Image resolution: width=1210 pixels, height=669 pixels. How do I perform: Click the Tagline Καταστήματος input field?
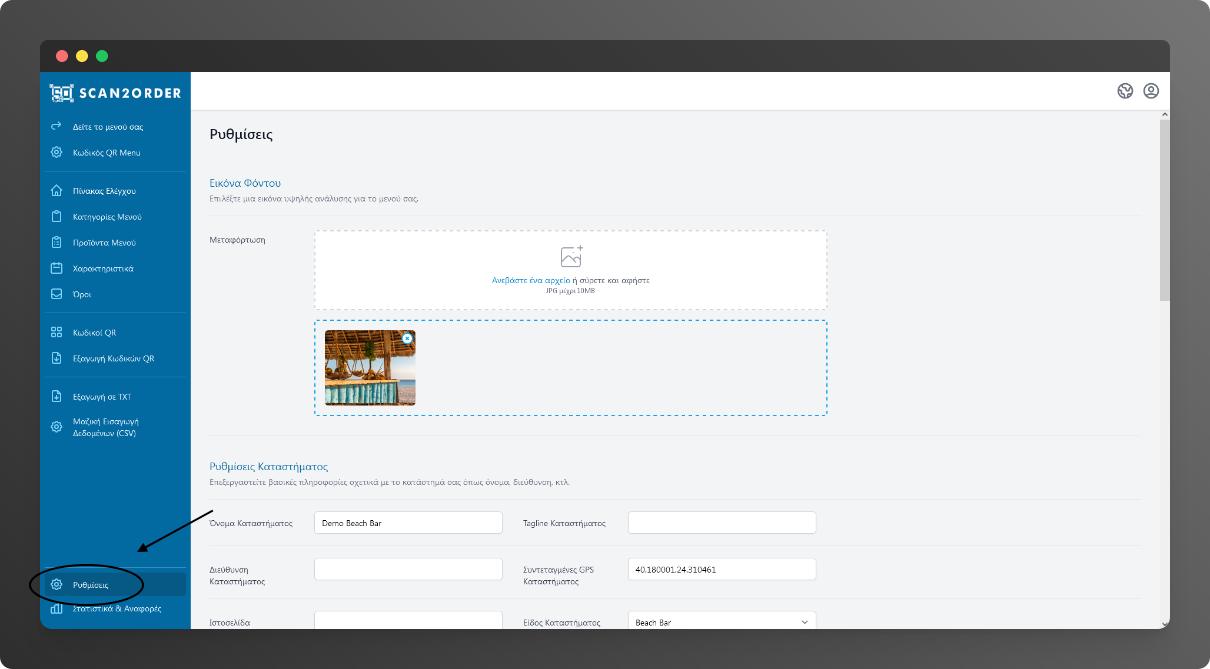pos(722,523)
